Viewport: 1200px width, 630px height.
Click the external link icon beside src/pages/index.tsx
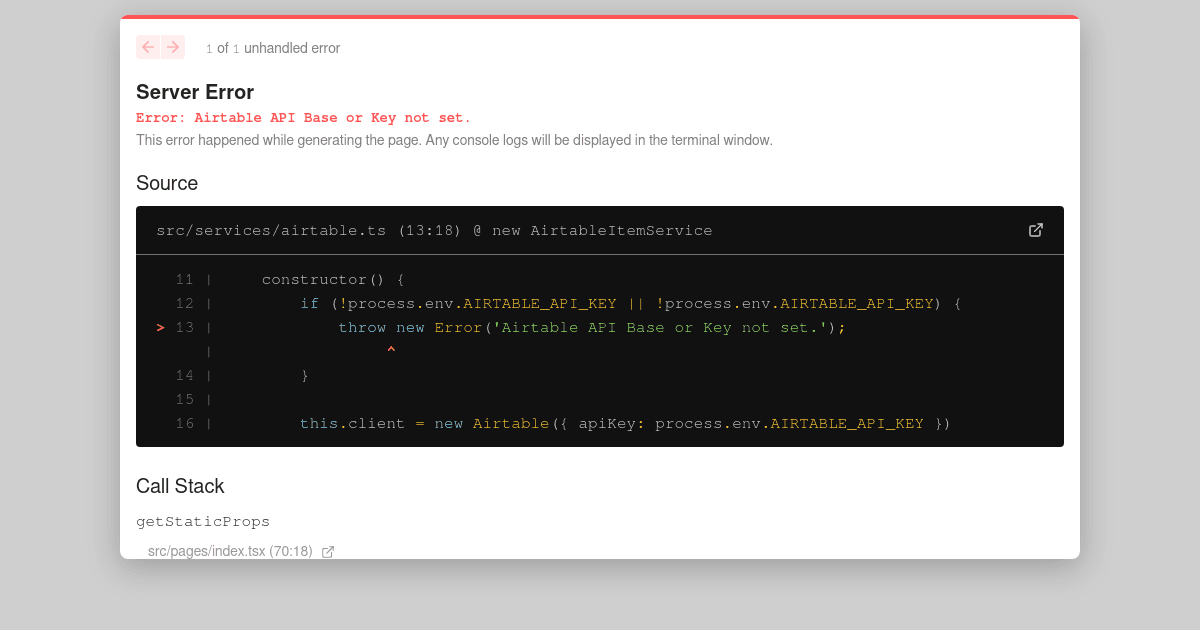(328, 551)
